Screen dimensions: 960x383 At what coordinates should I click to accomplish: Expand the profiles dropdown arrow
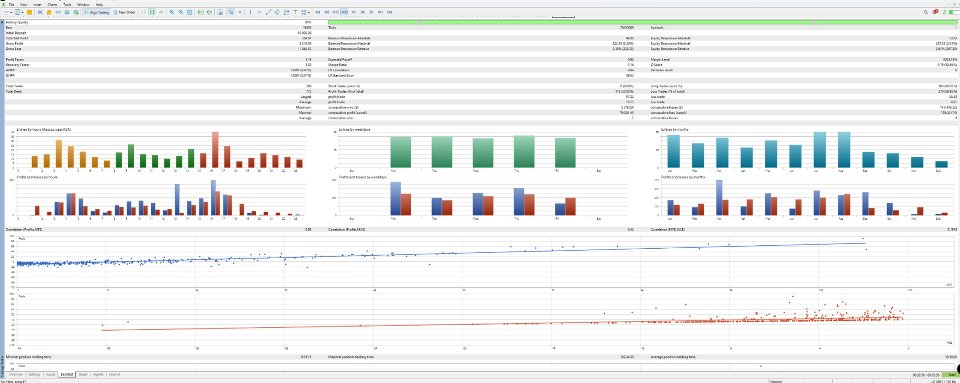pyautogui.click(x=23, y=12)
